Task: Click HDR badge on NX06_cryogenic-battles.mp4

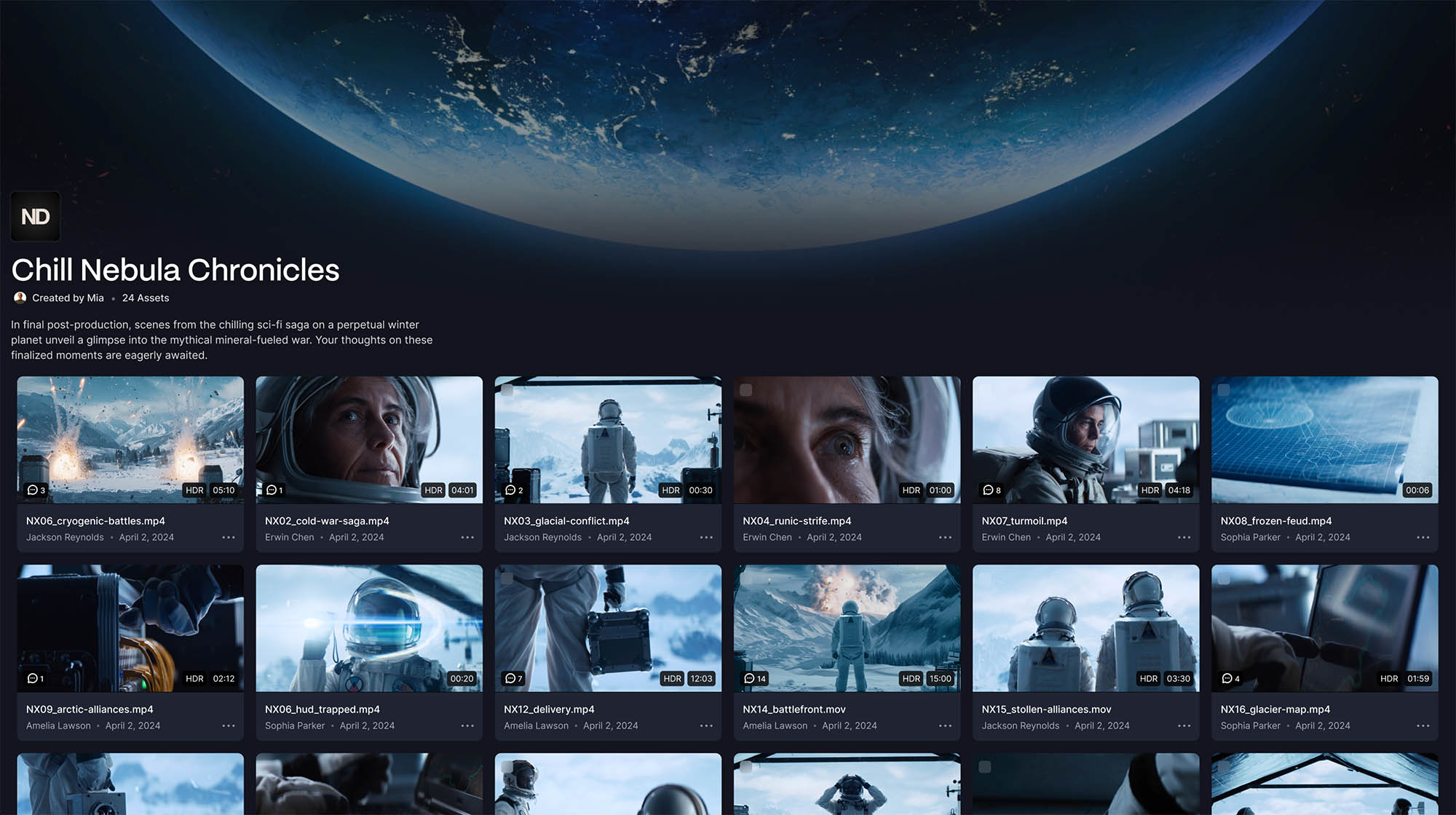Action: (194, 490)
